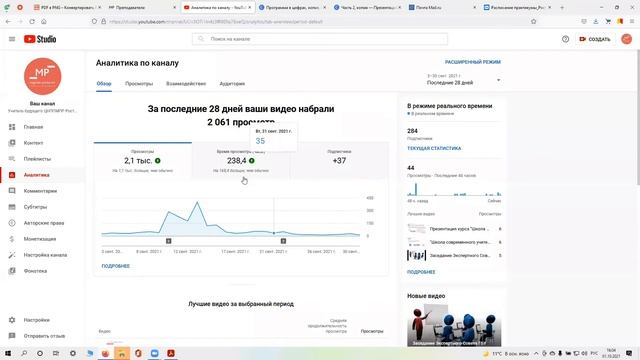Open the Windows Start menu
Screen dimensions: 640x360
click(8, 353)
